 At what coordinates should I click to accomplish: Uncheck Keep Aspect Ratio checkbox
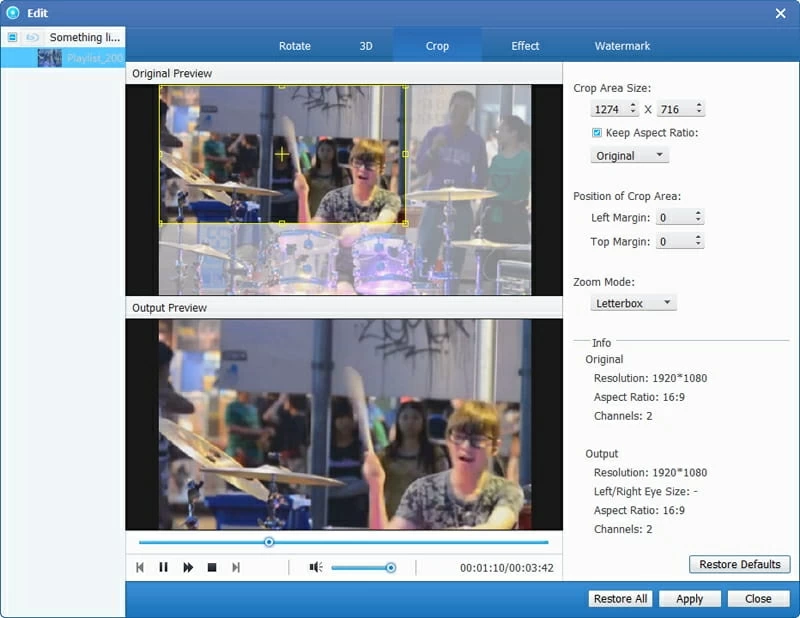coord(597,133)
